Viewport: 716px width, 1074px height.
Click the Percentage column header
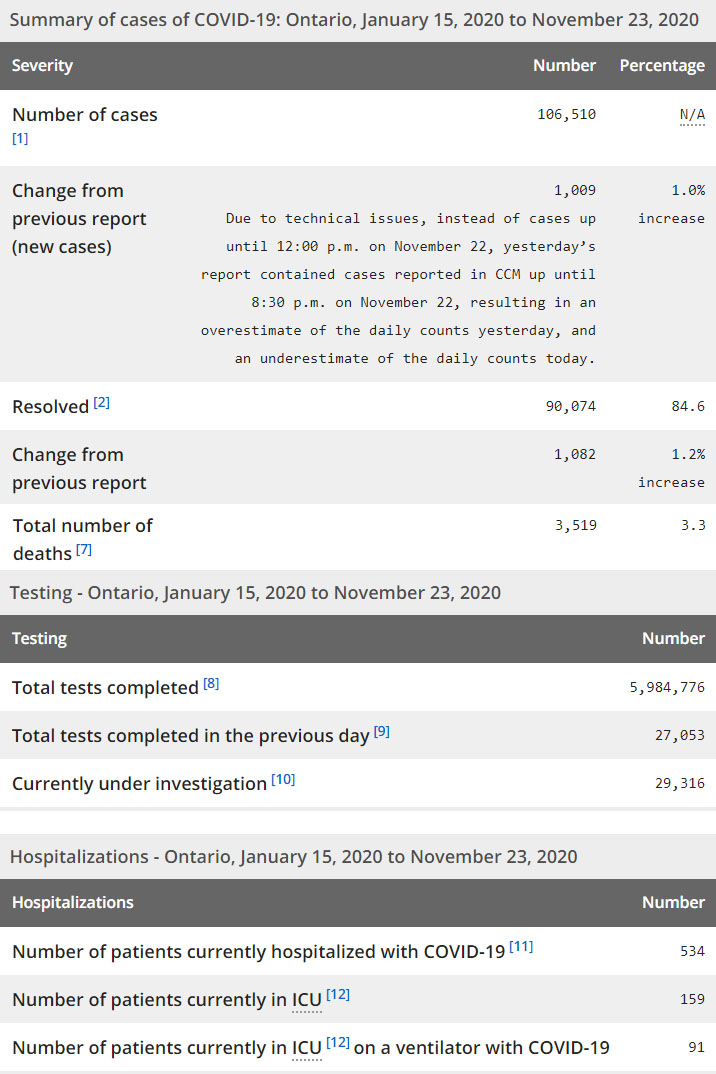pyautogui.click(x=662, y=66)
